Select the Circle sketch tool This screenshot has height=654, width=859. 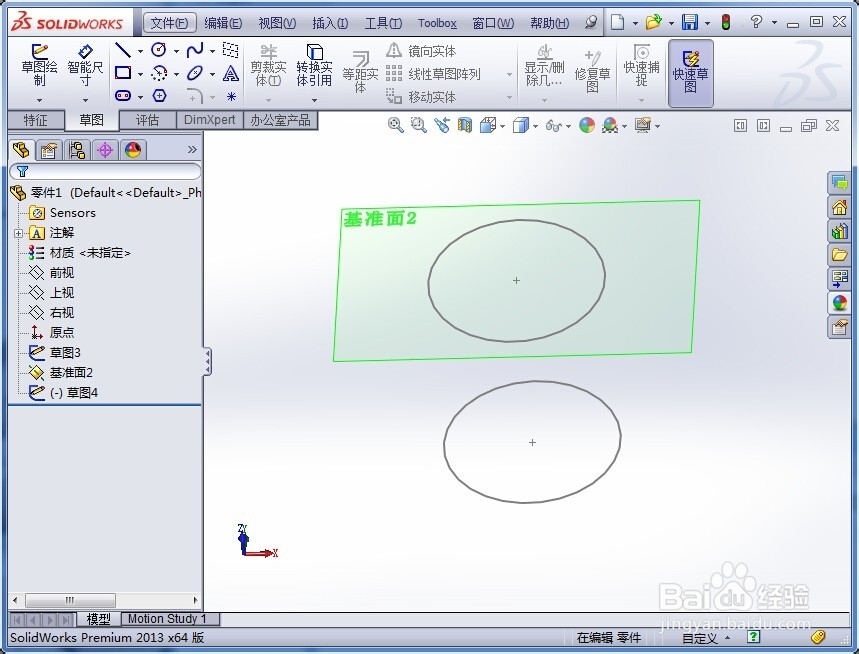coord(159,50)
